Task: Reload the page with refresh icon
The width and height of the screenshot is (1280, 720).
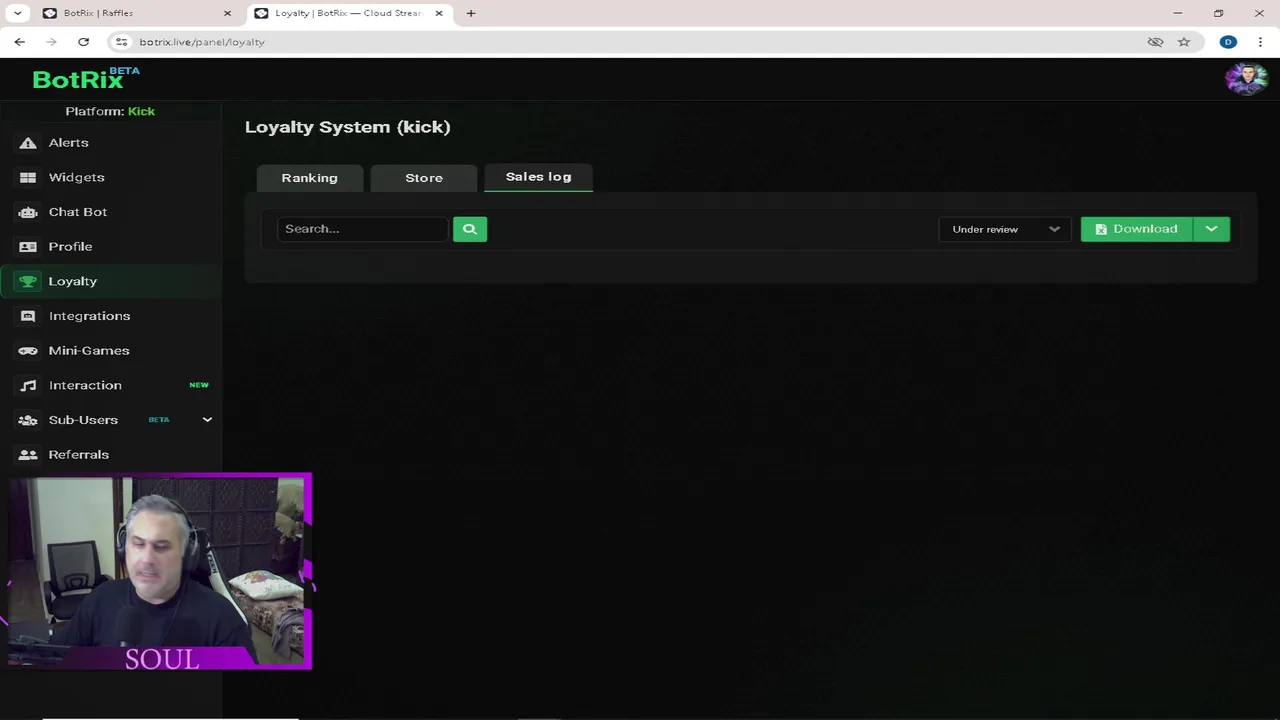Action: click(x=83, y=42)
